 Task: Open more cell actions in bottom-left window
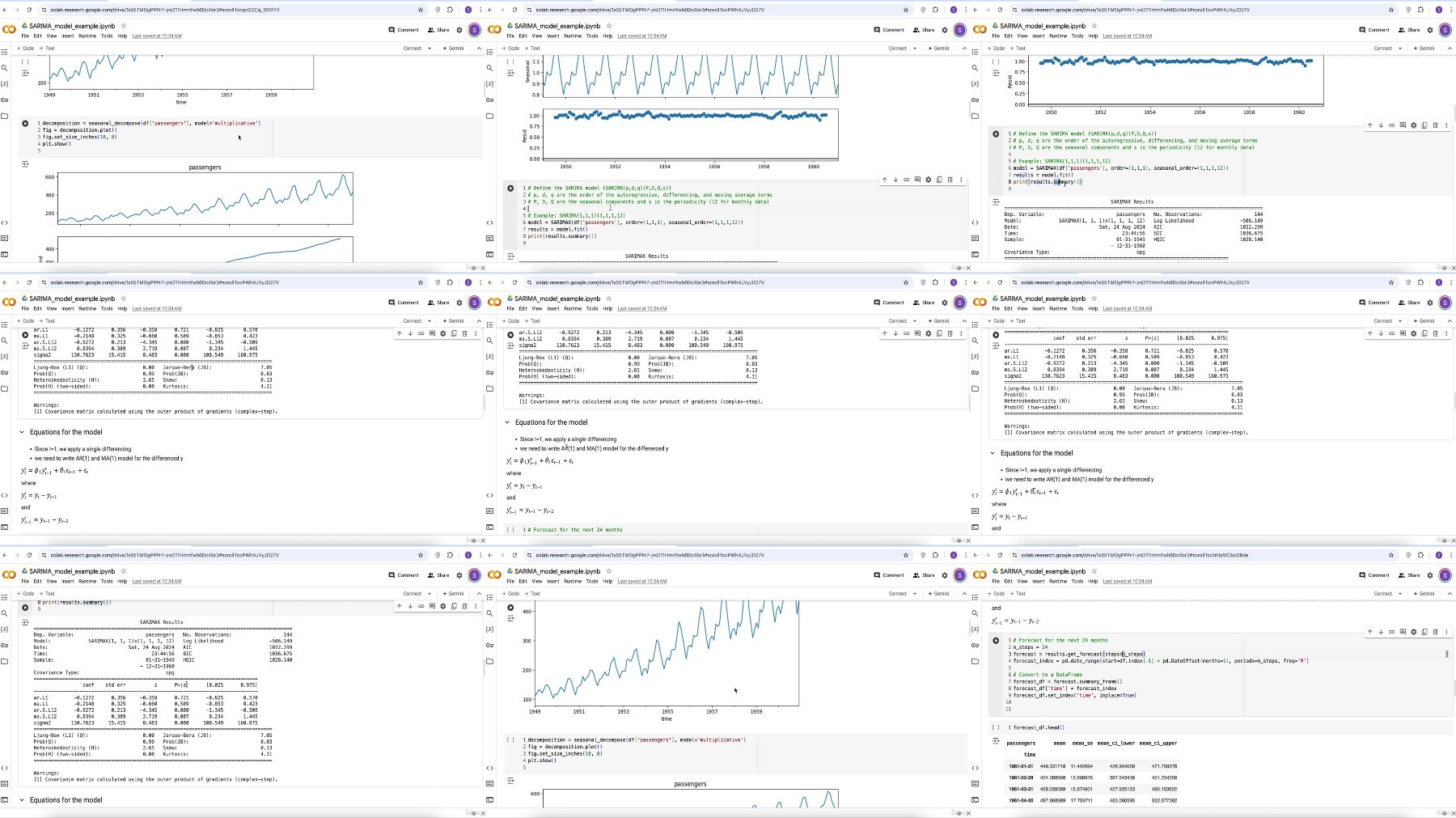click(476, 606)
